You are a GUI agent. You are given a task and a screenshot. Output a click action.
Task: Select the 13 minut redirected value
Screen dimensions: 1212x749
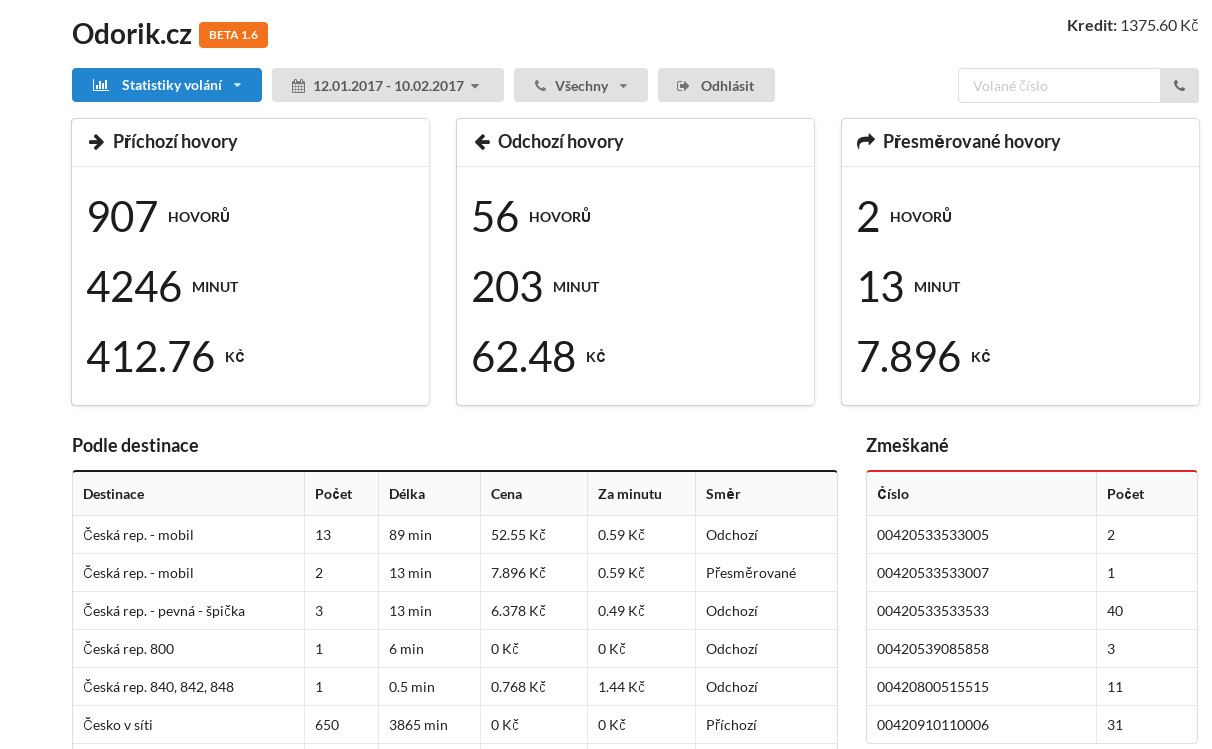click(x=880, y=287)
